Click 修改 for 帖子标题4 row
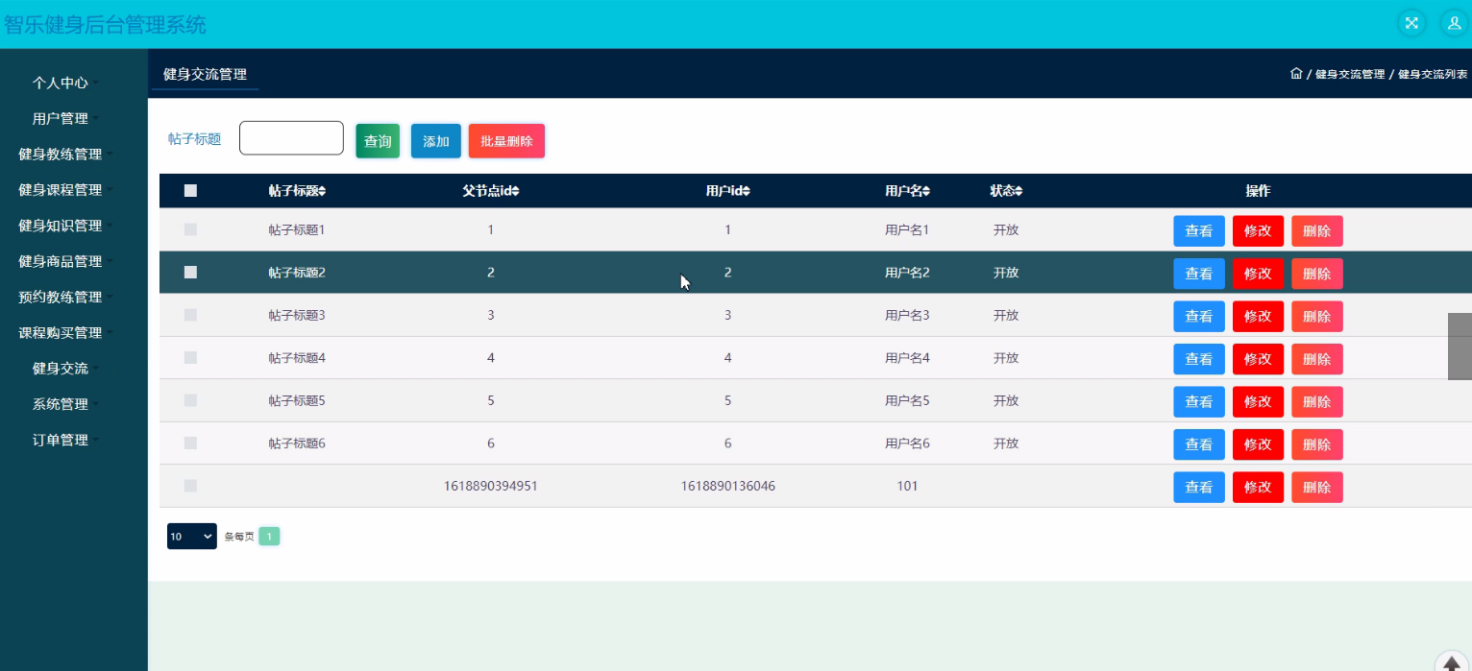Image resolution: width=1472 pixels, height=671 pixels. 1258,359
